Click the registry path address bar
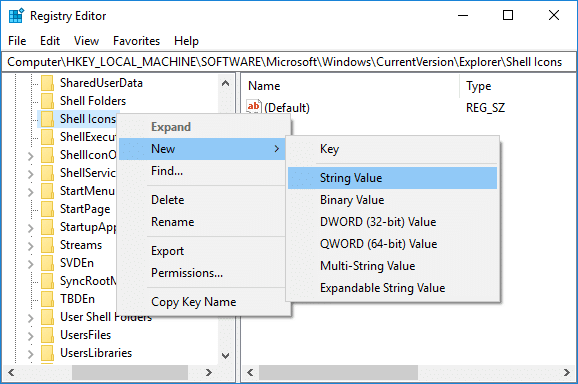578x384 pixels. [x=289, y=62]
